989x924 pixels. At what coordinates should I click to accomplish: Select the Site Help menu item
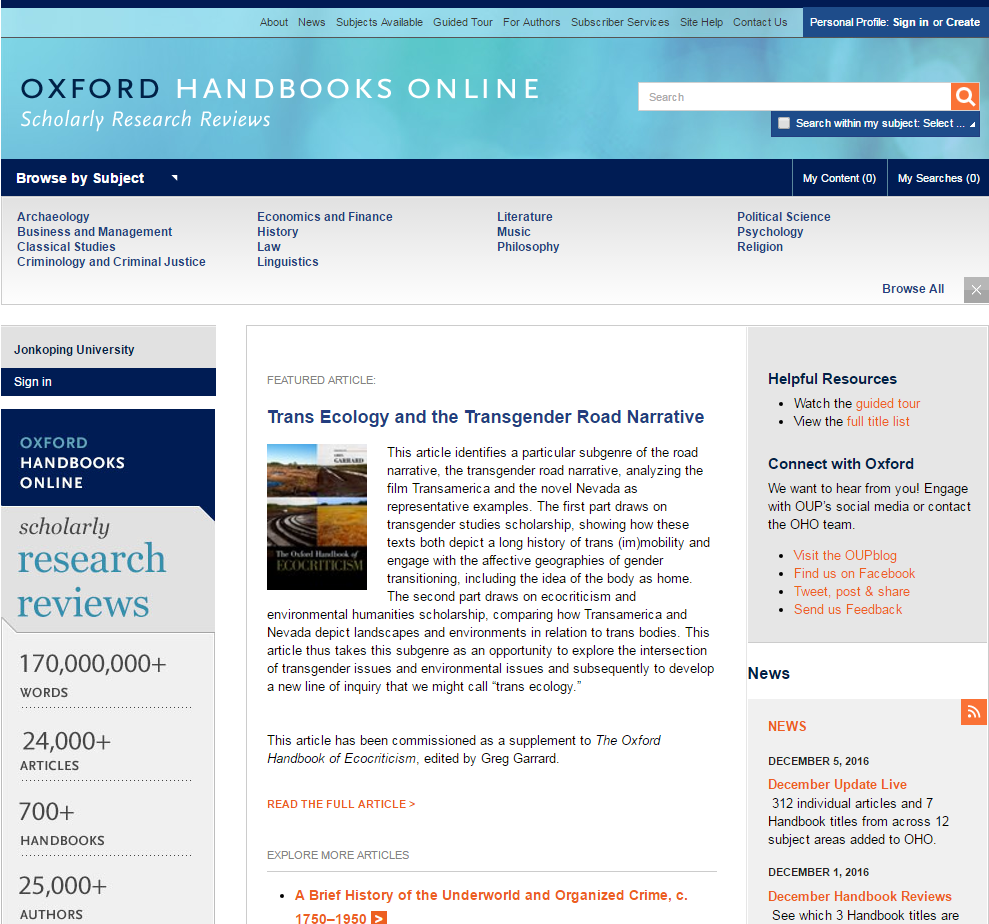(x=701, y=21)
